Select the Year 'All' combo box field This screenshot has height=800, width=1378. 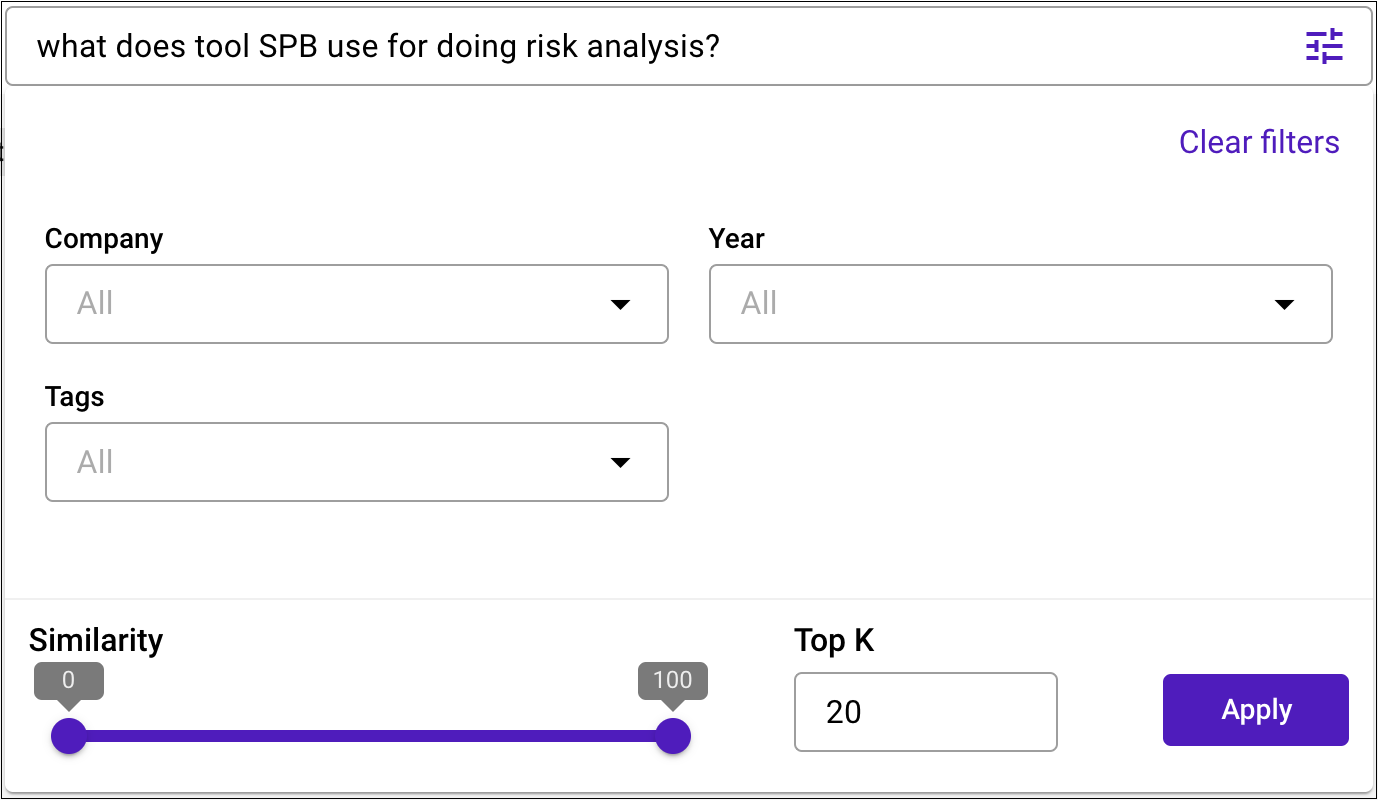tap(1021, 304)
